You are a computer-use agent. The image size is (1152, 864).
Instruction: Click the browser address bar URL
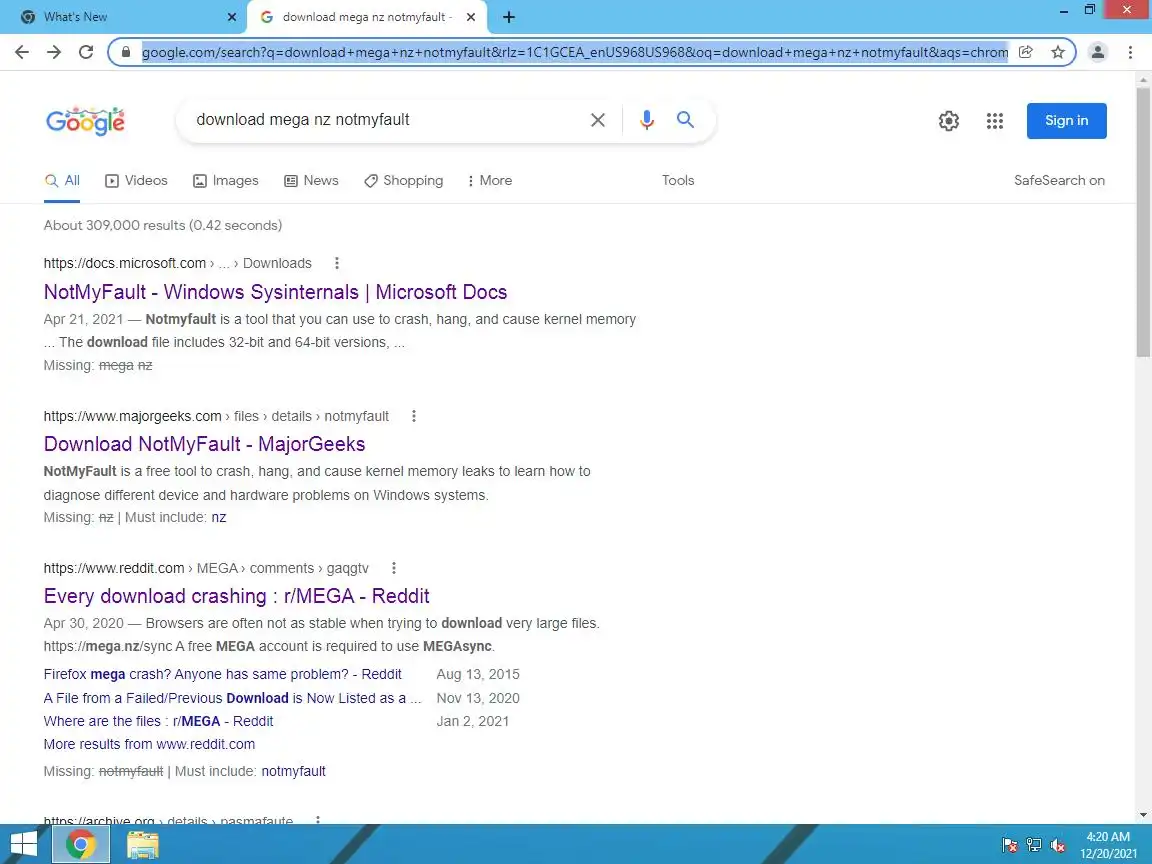[x=575, y=52]
